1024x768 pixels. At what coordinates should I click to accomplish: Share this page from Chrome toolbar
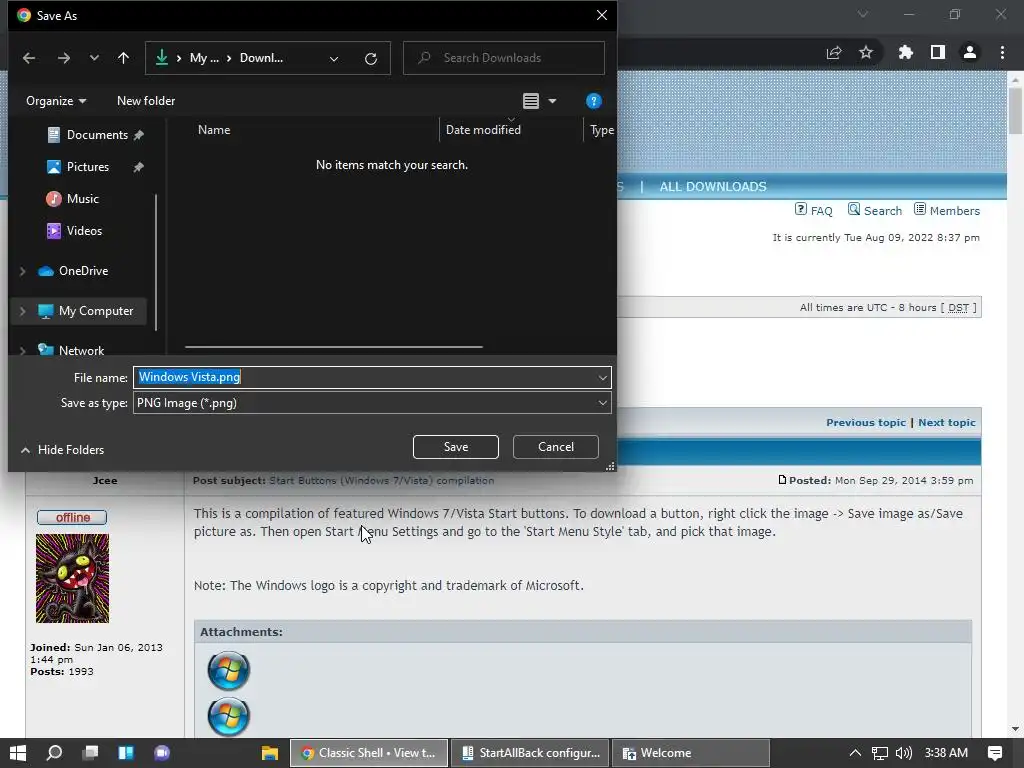pos(834,52)
